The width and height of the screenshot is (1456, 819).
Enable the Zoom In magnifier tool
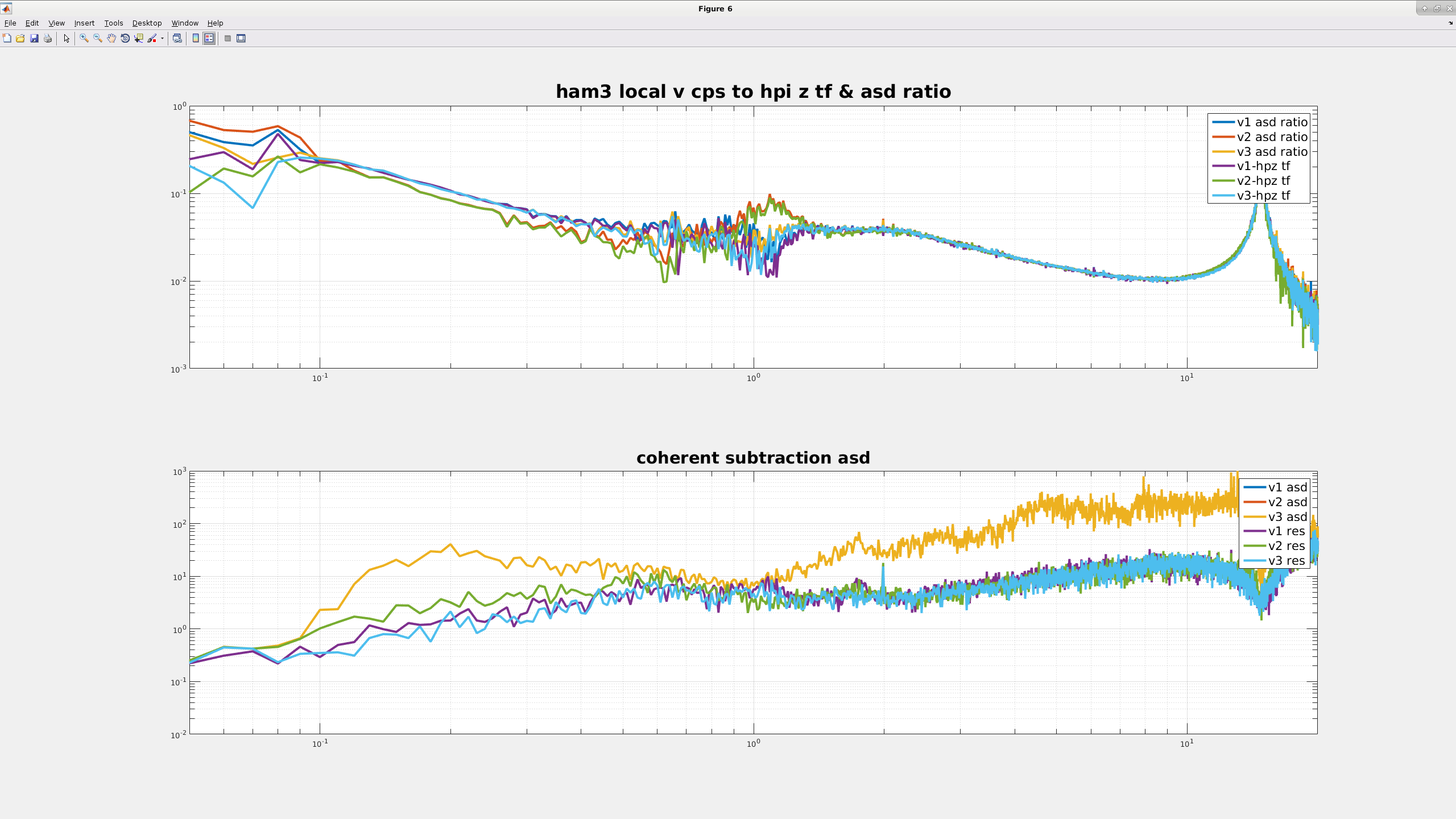pos(84,38)
